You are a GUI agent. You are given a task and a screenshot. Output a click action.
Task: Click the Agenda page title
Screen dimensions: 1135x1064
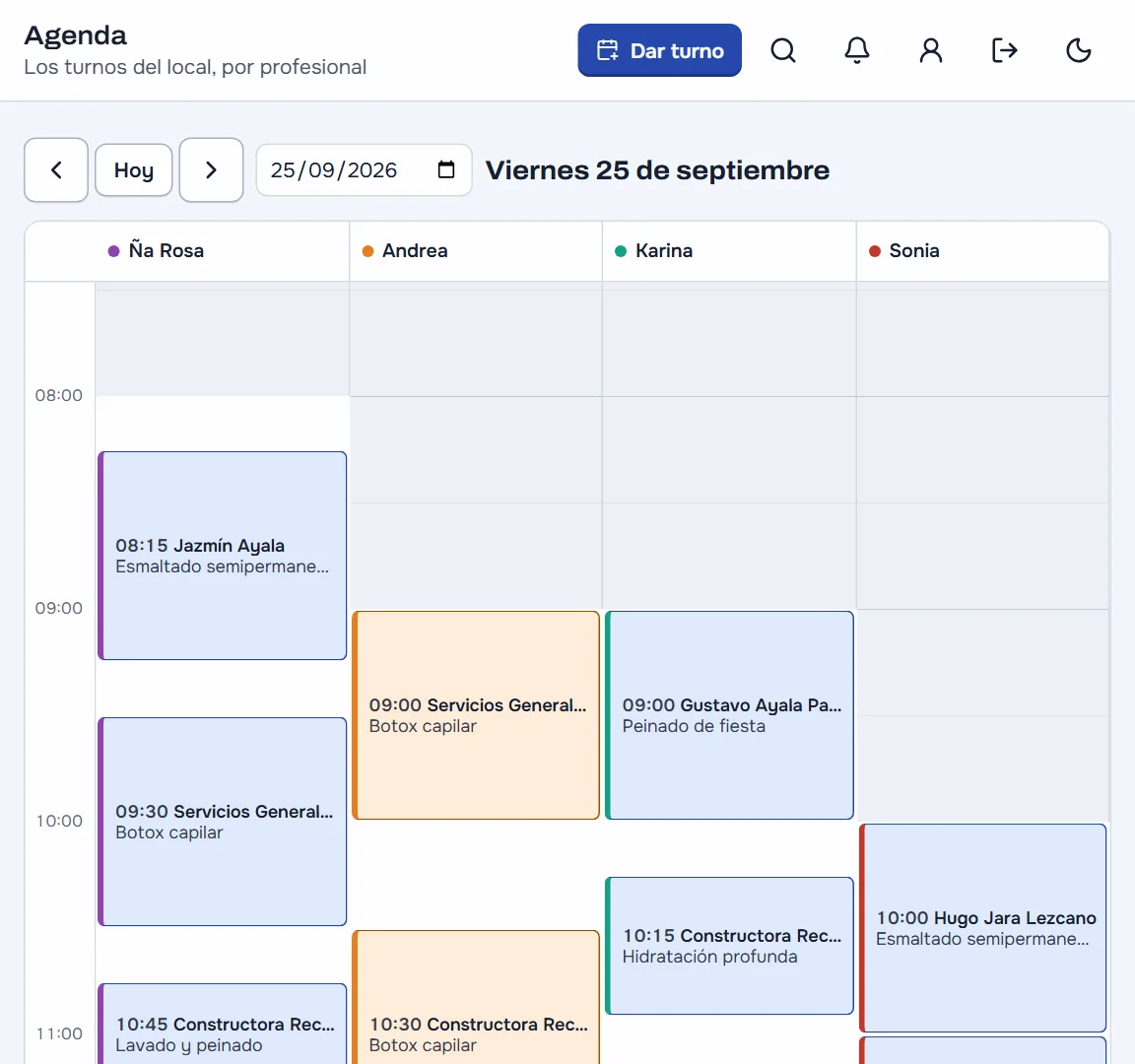[75, 35]
